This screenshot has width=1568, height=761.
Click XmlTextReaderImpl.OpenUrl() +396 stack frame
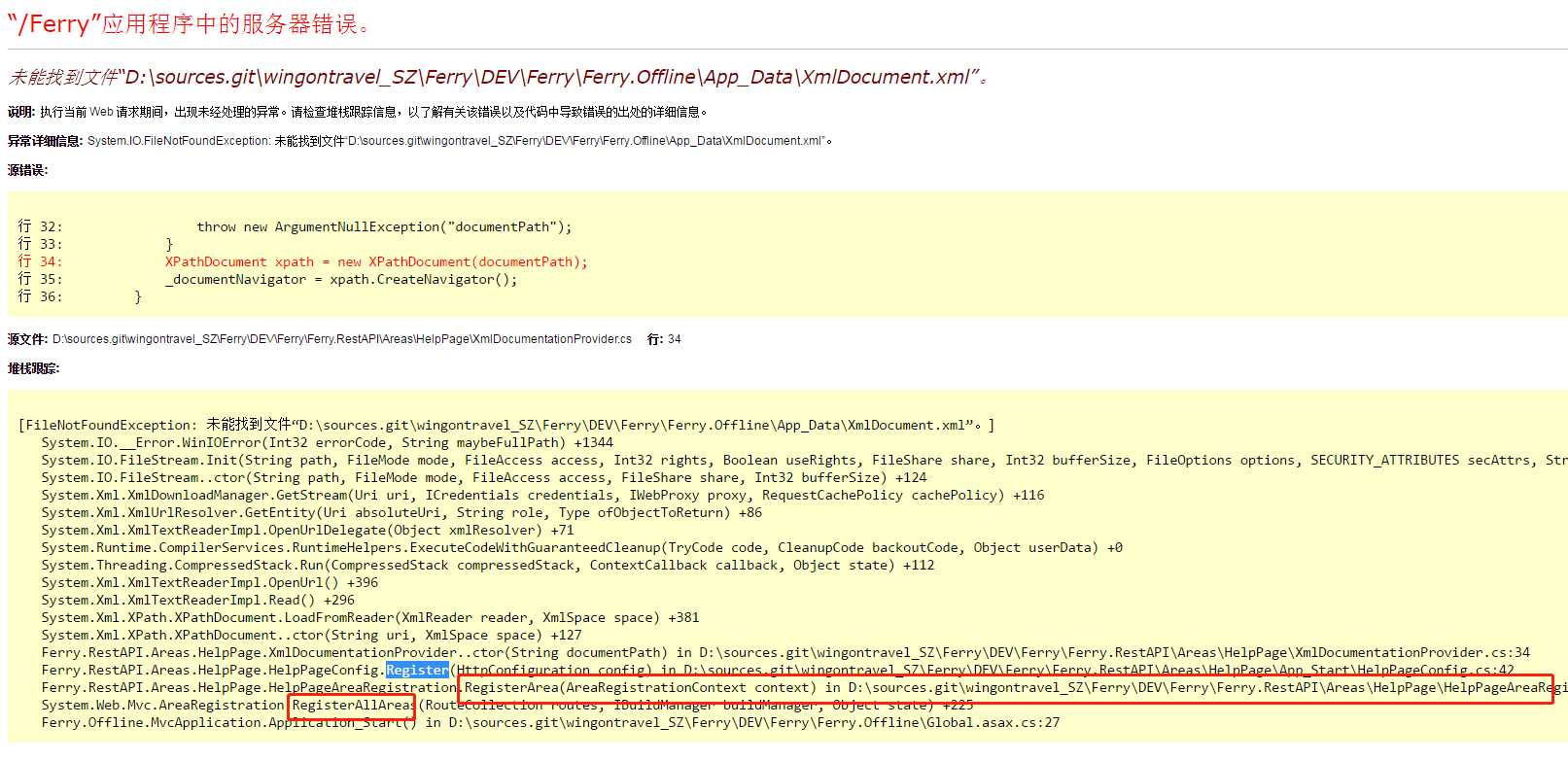coord(210,582)
